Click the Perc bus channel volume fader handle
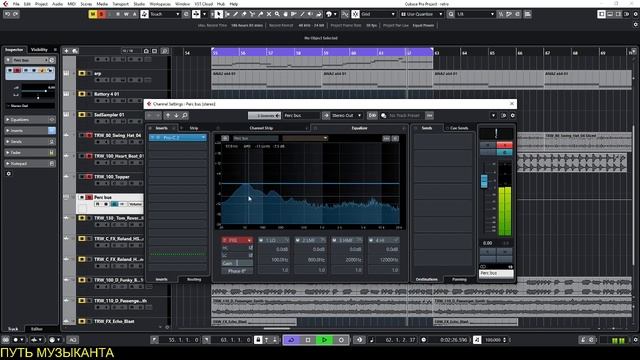 coord(484,181)
